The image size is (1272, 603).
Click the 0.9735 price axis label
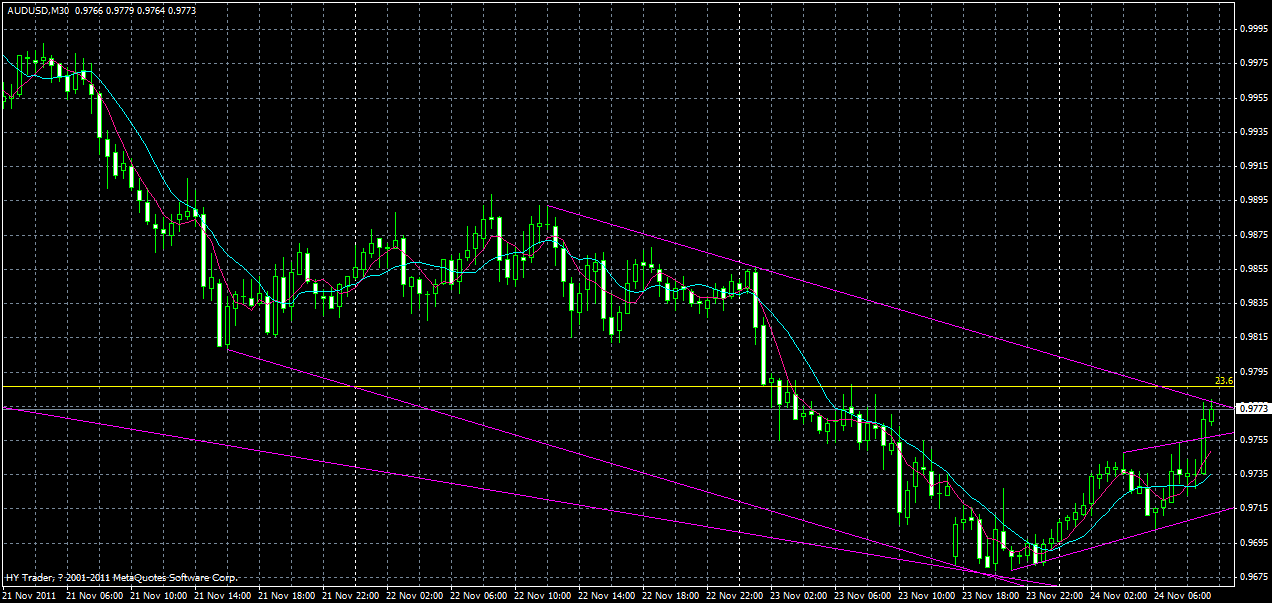click(1254, 474)
